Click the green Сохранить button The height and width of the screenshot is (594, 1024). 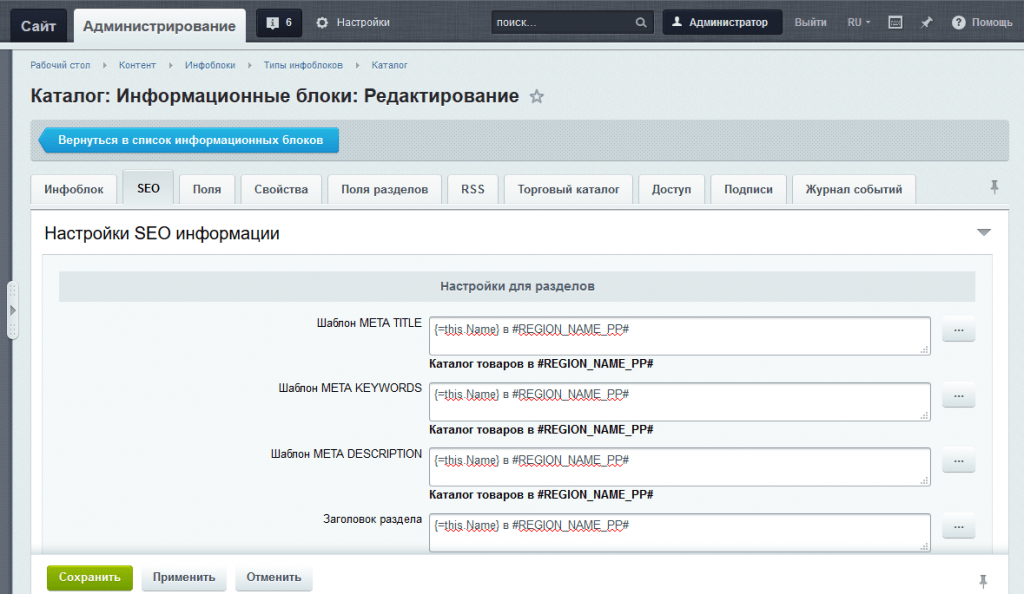tap(89, 577)
